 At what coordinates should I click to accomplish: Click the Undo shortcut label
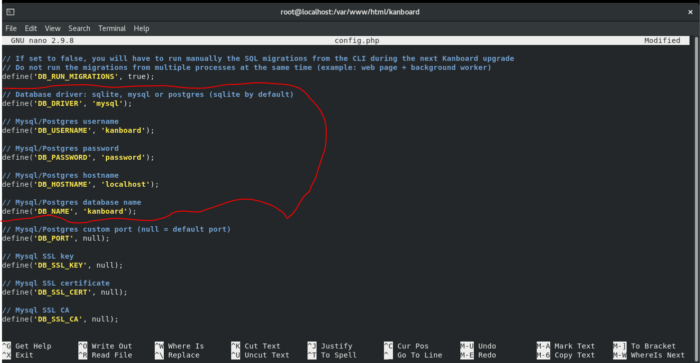pyautogui.click(x=487, y=346)
